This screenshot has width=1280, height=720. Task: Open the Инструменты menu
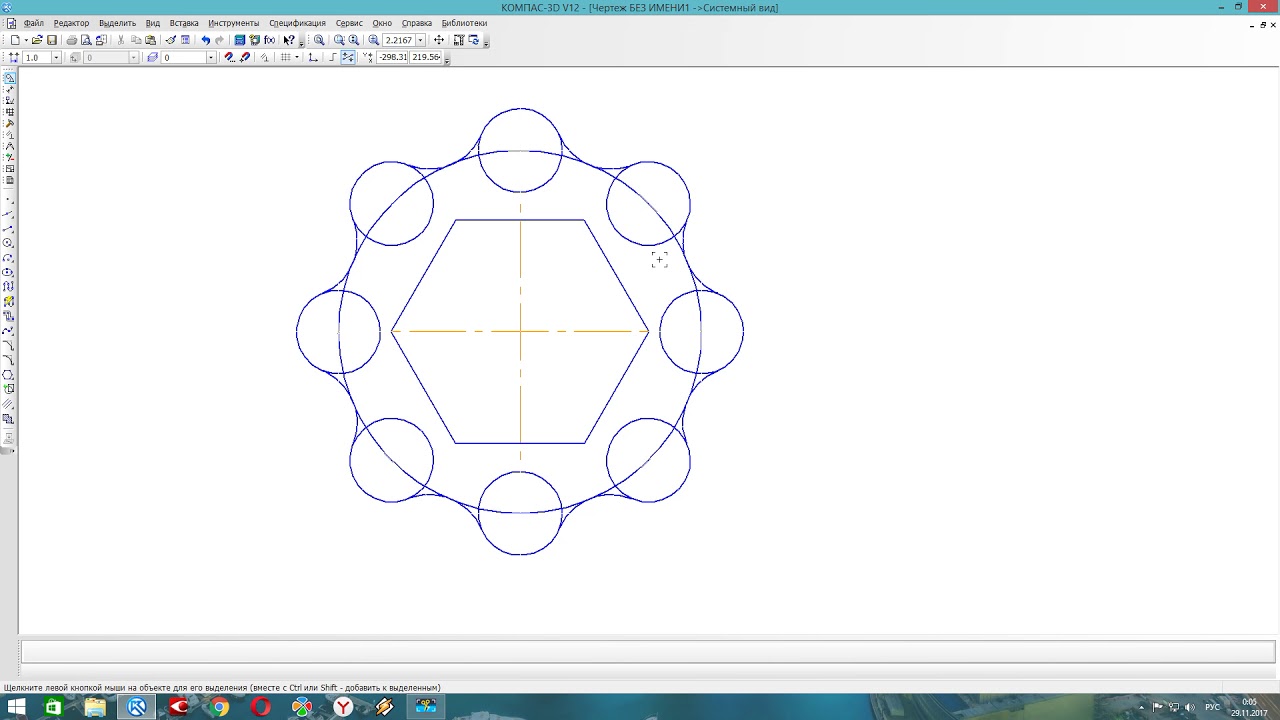tap(234, 22)
